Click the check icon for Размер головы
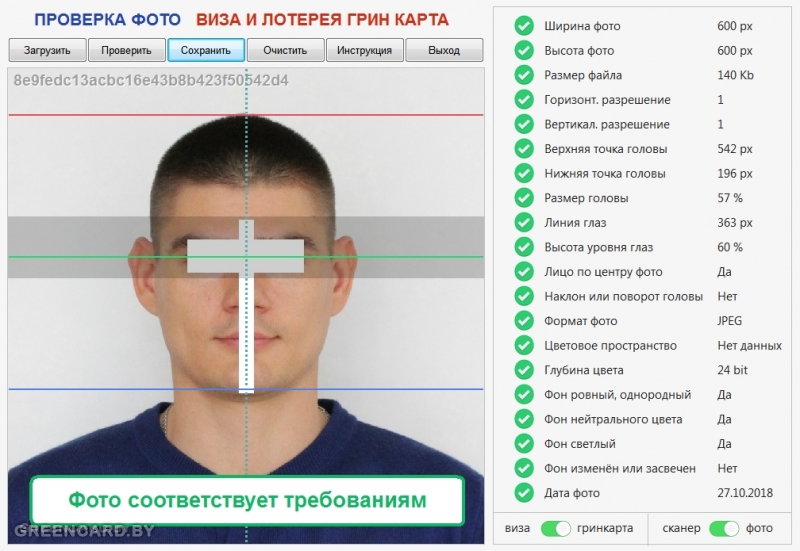Screen dimensions: 800x551 point(524,198)
